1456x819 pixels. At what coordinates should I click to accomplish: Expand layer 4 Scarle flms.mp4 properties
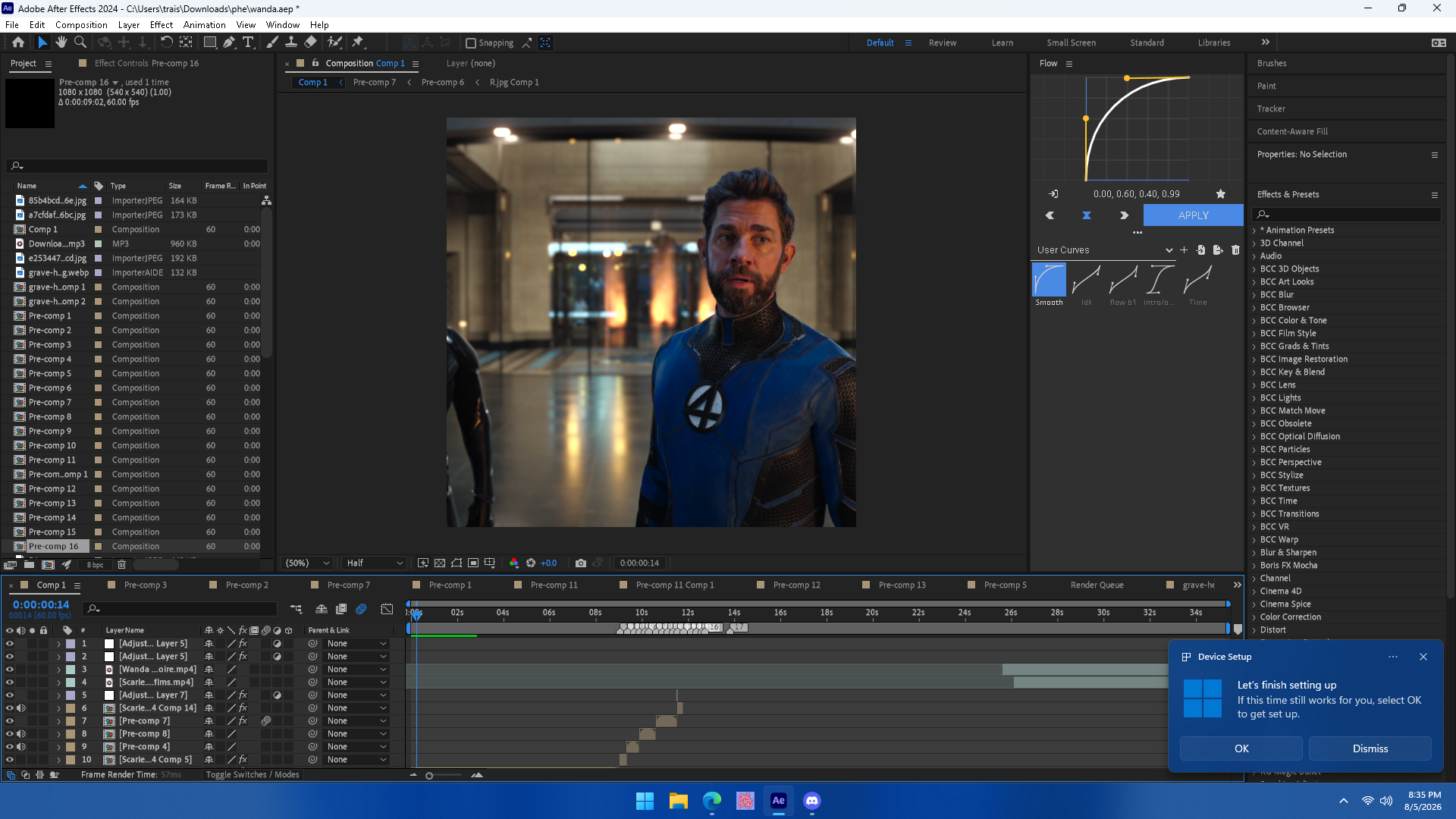tap(58, 682)
